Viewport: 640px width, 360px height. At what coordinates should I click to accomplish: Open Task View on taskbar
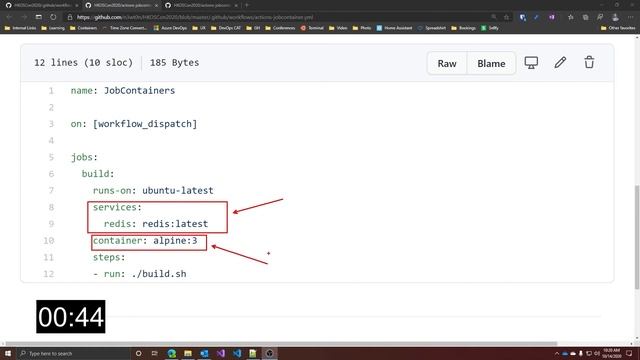(x=155, y=353)
